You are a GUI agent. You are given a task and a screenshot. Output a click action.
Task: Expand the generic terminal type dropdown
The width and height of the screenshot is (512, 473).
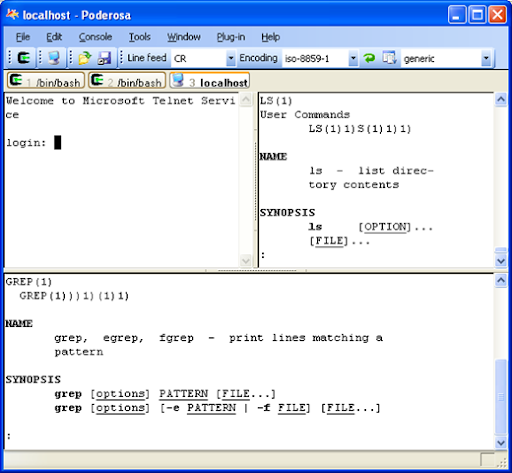[486, 59]
